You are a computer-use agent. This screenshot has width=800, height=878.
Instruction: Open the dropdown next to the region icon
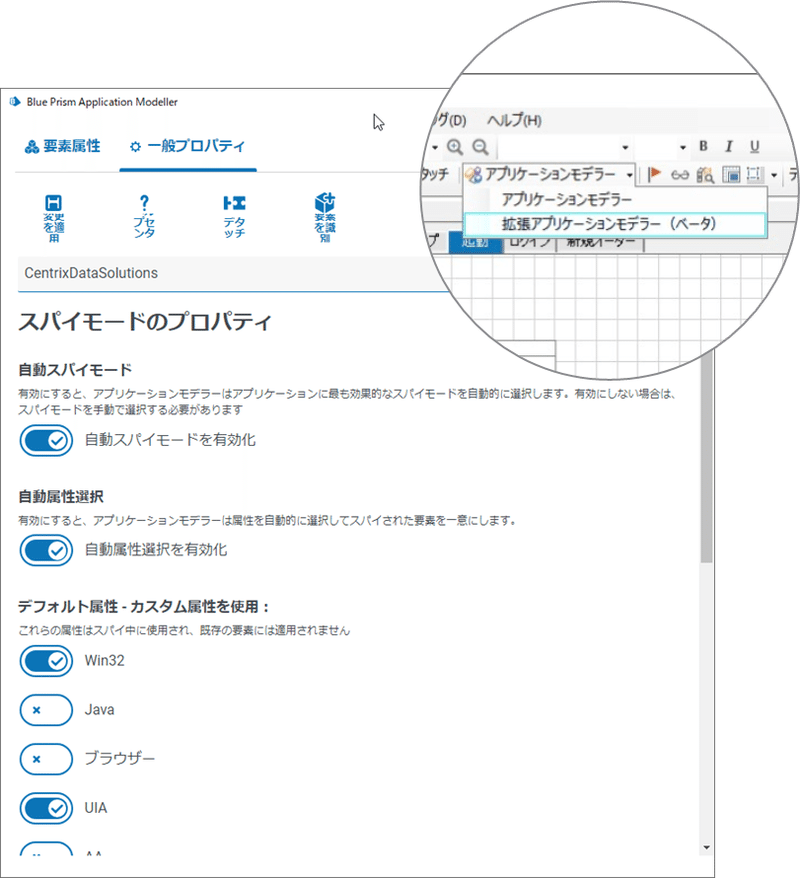[x=773, y=173]
